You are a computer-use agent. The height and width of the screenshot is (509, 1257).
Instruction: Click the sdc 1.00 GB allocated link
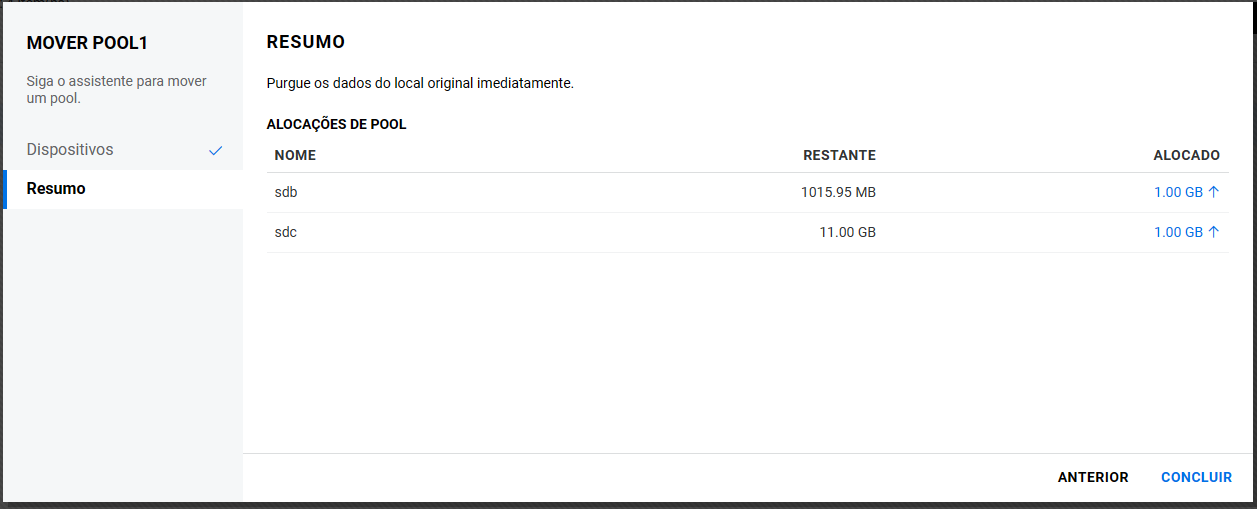point(1178,232)
